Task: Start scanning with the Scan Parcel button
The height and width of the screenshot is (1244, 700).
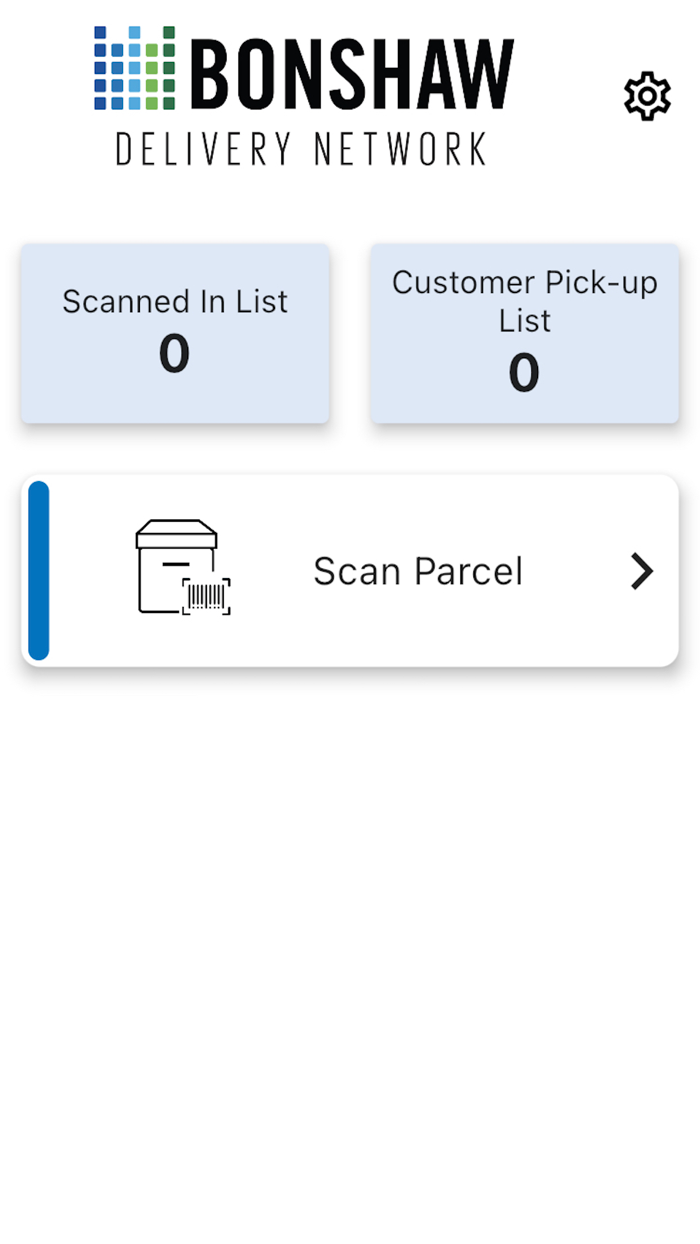Action: click(x=350, y=571)
